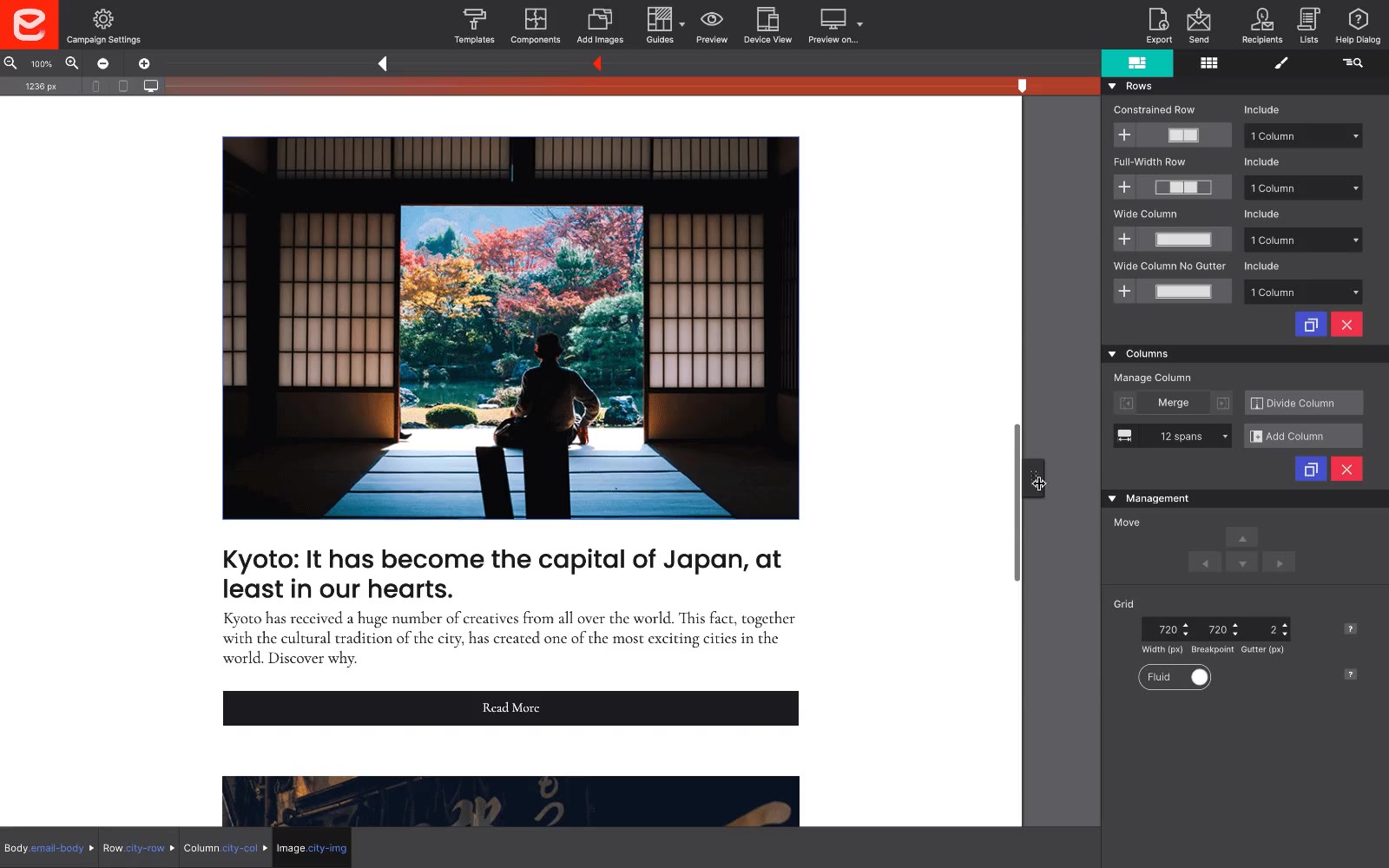
Task: Switch to mobile phone viewport icon
Action: click(x=95, y=86)
